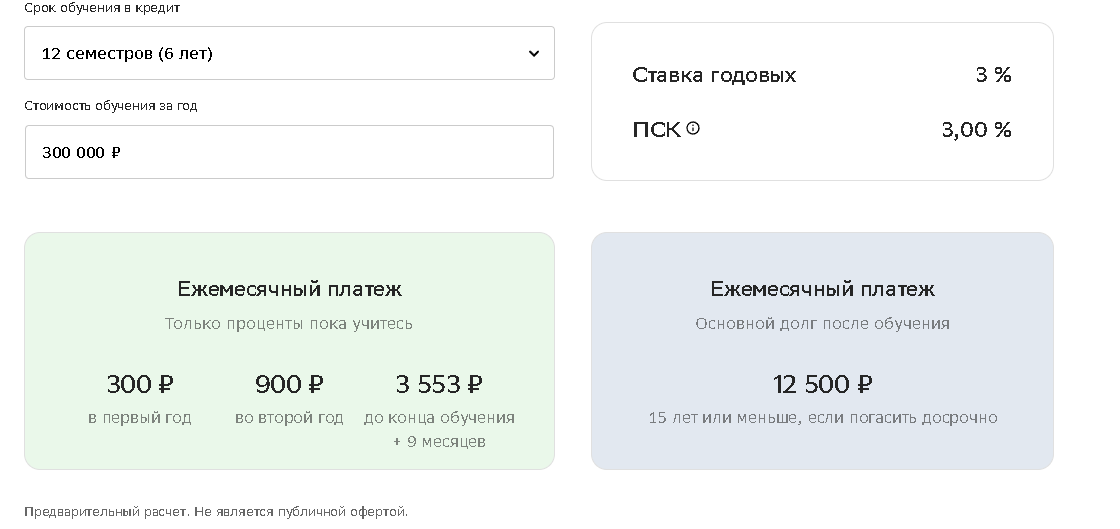Click the '3,00 %' ПСК value

(976, 130)
